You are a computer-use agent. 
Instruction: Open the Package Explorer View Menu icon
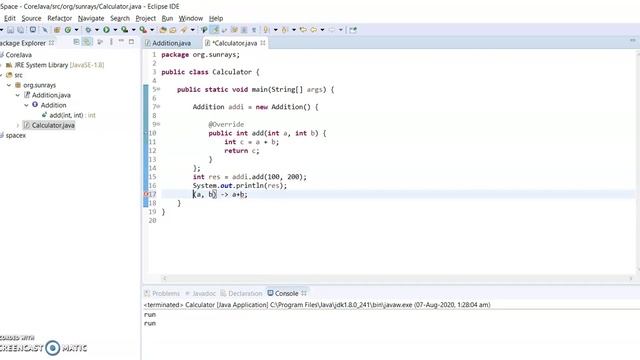tap(111, 42)
